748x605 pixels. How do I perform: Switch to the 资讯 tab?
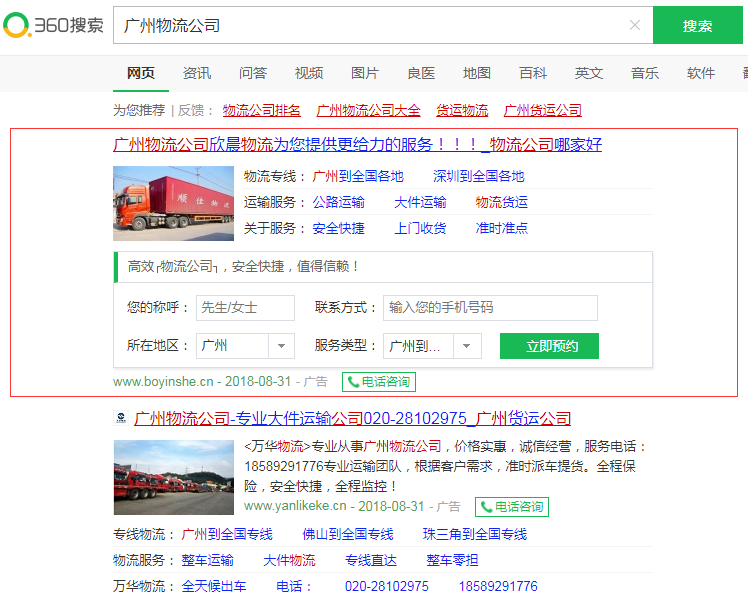197,73
